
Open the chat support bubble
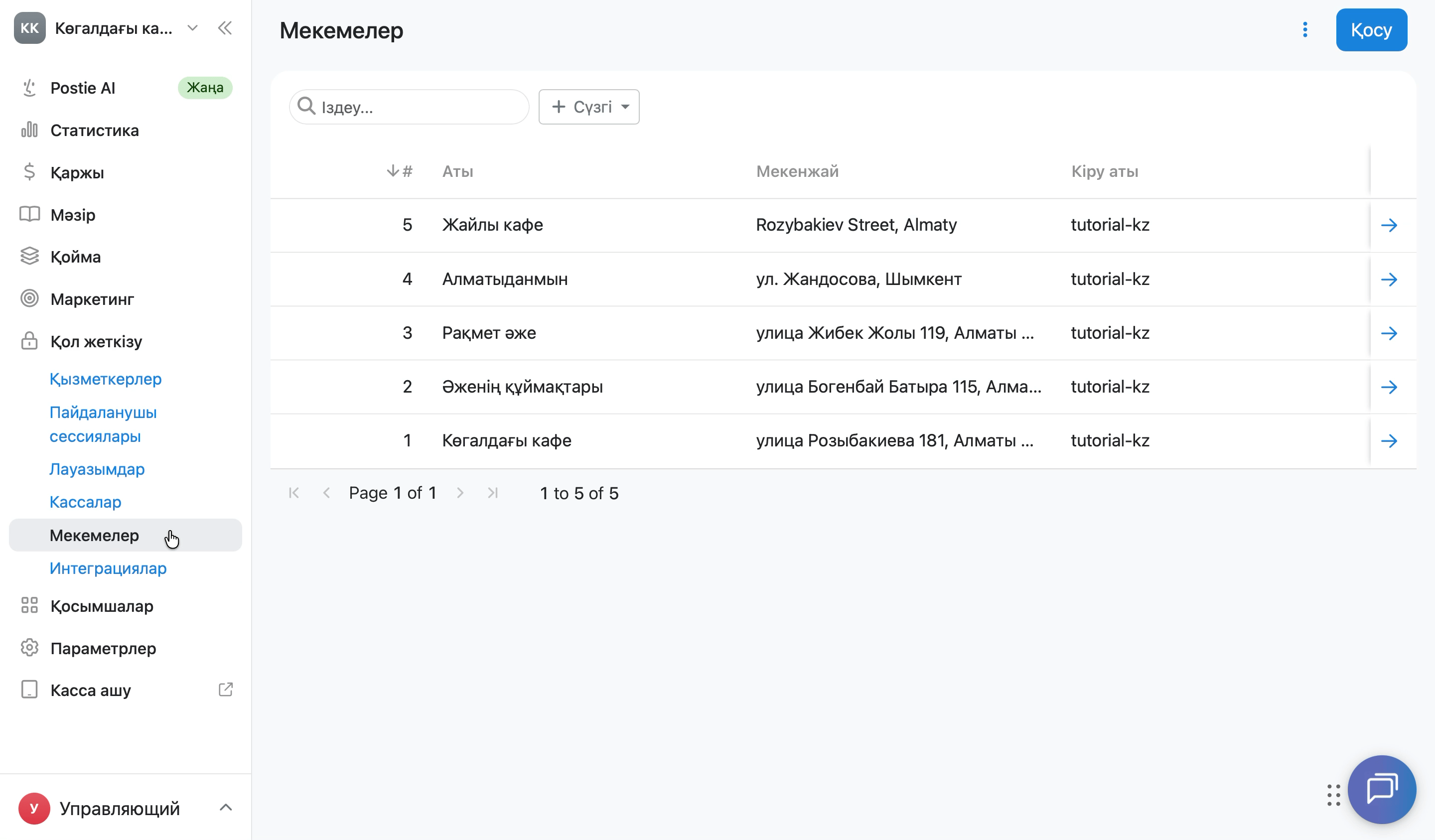[1382, 789]
